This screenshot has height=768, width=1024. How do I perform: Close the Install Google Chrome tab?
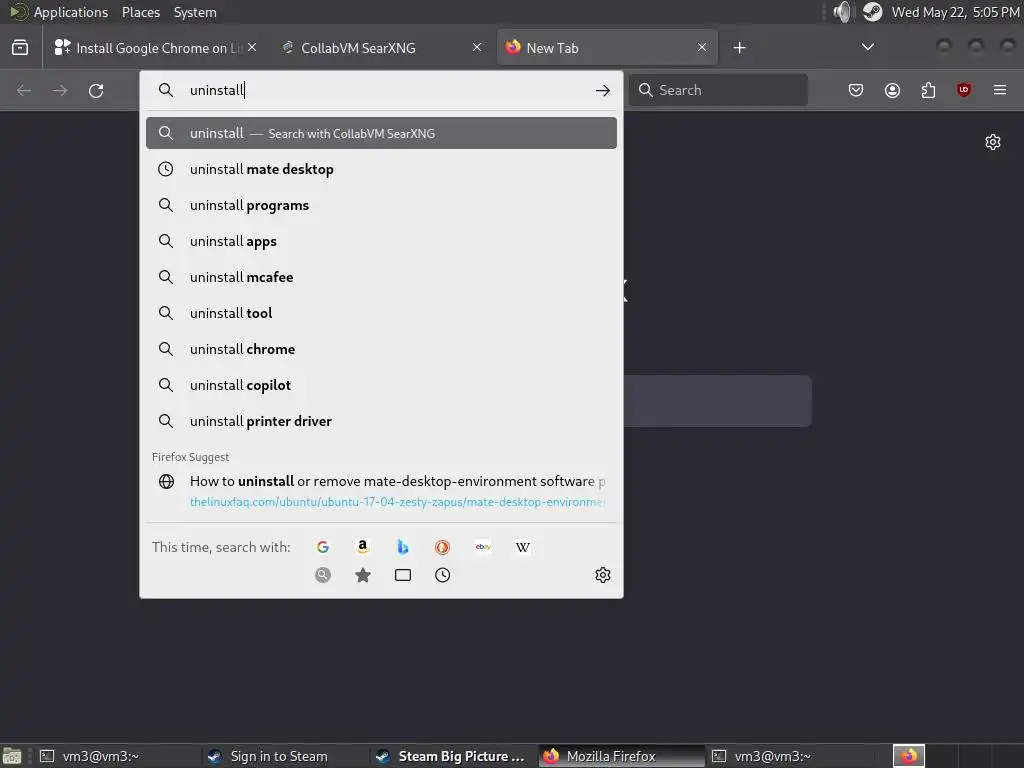tap(252, 48)
